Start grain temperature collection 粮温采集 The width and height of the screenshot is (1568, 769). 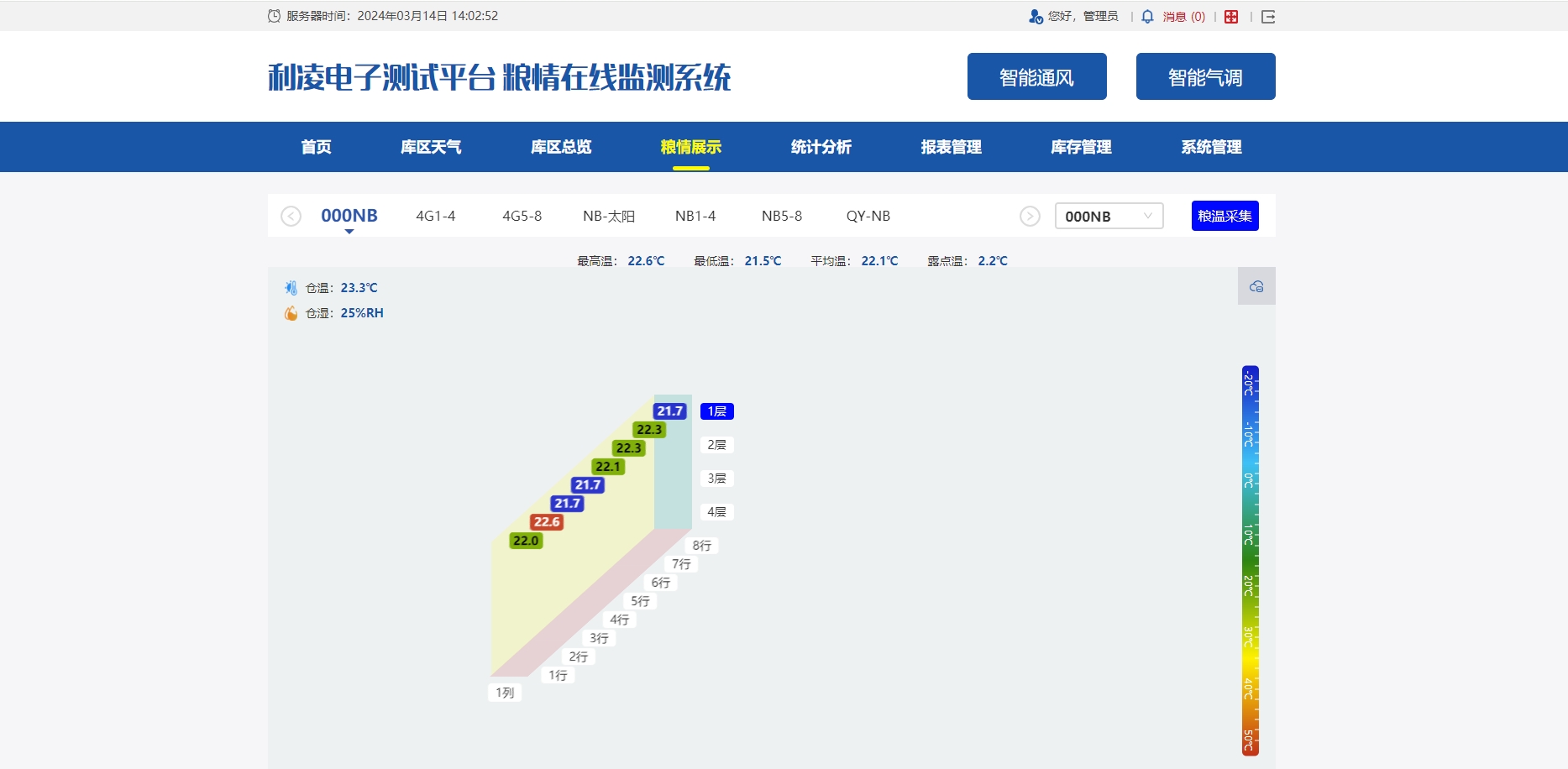pyautogui.click(x=1225, y=217)
